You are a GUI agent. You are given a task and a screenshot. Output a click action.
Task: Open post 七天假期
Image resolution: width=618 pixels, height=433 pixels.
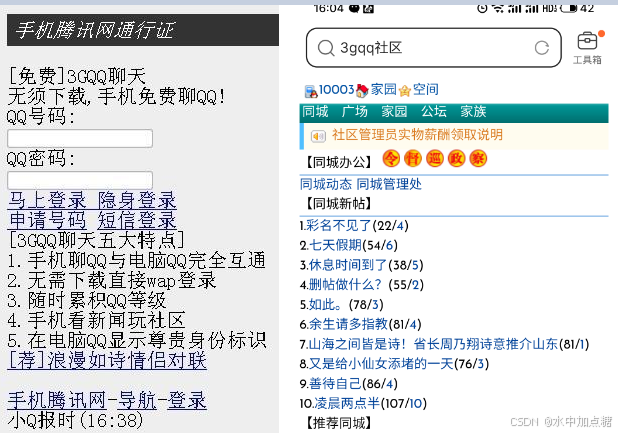[x=335, y=245]
